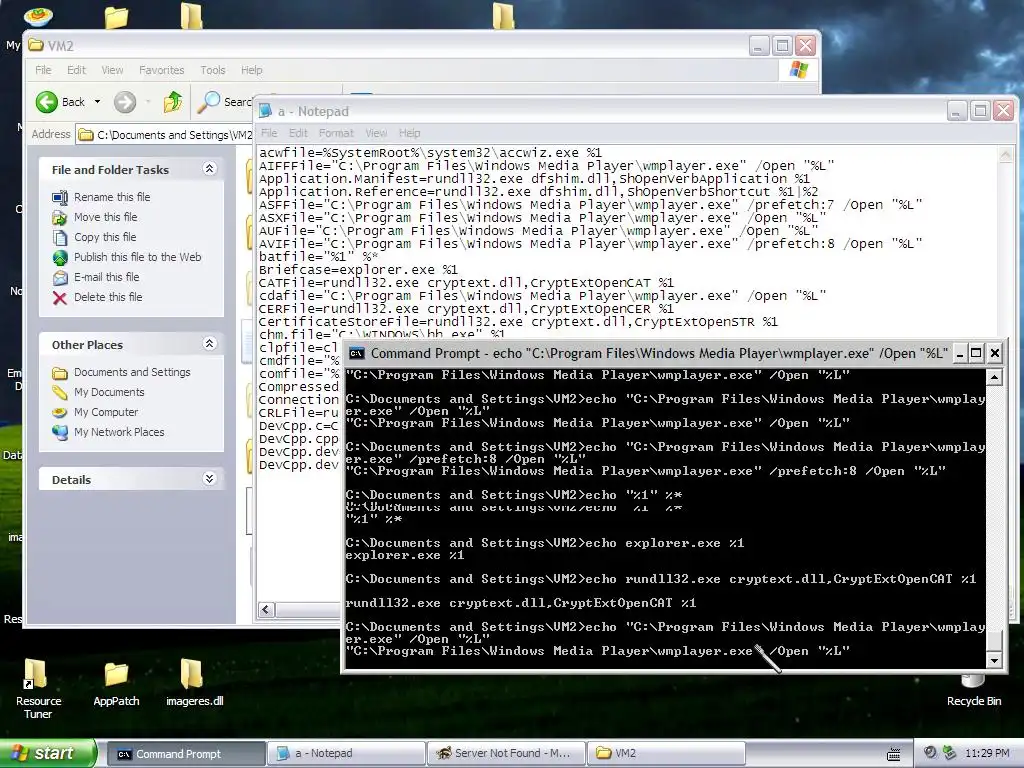Click the Forward arrow in VM2 Explorer

click(125, 102)
